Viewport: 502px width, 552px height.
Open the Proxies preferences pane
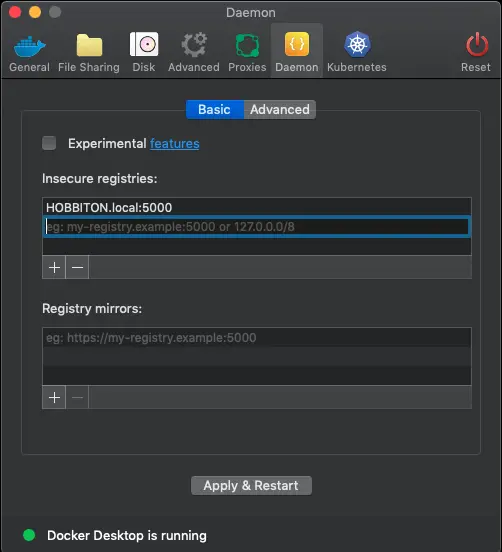pyautogui.click(x=247, y=53)
